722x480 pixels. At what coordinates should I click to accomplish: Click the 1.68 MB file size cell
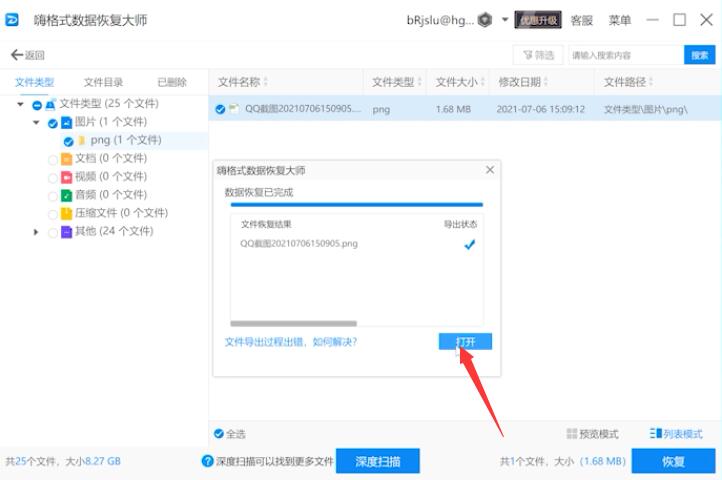(x=453, y=109)
